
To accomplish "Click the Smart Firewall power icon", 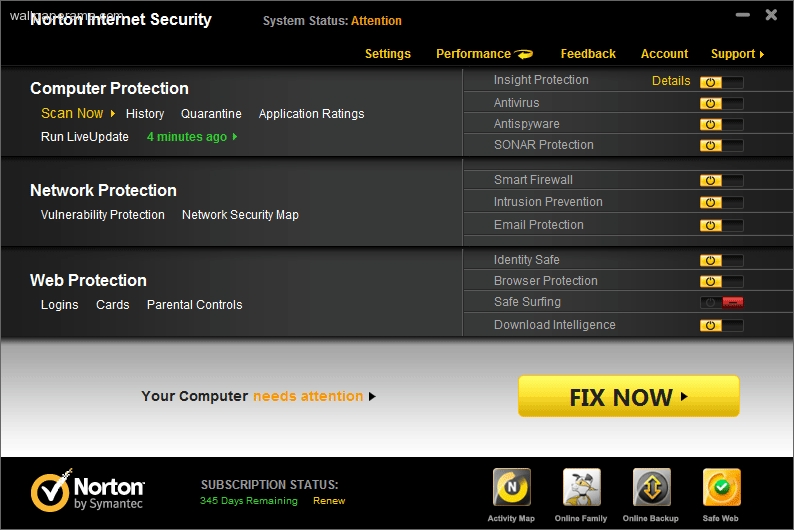I will [x=710, y=180].
